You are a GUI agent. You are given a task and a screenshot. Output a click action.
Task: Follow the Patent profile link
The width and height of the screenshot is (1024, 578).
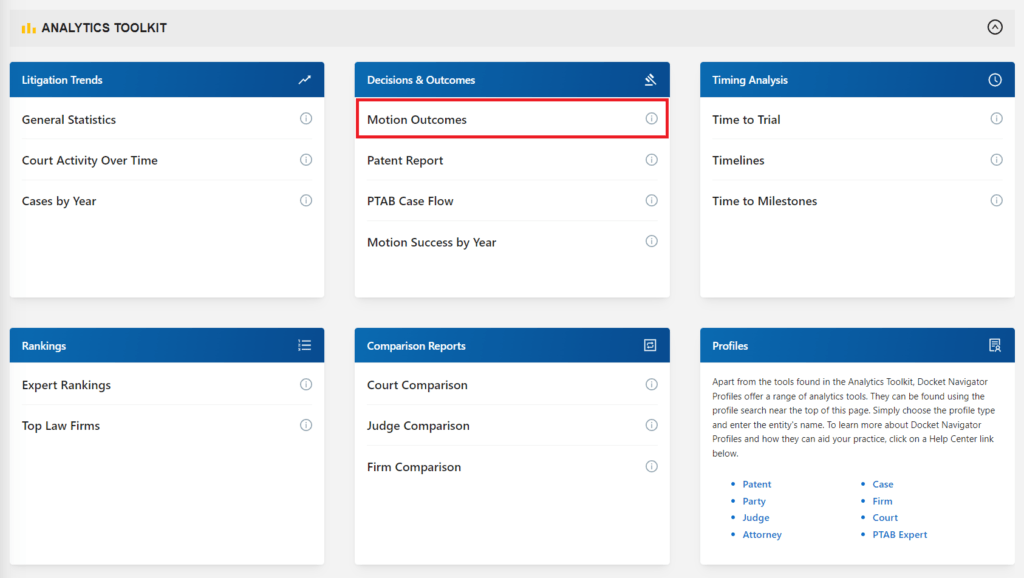pos(757,484)
